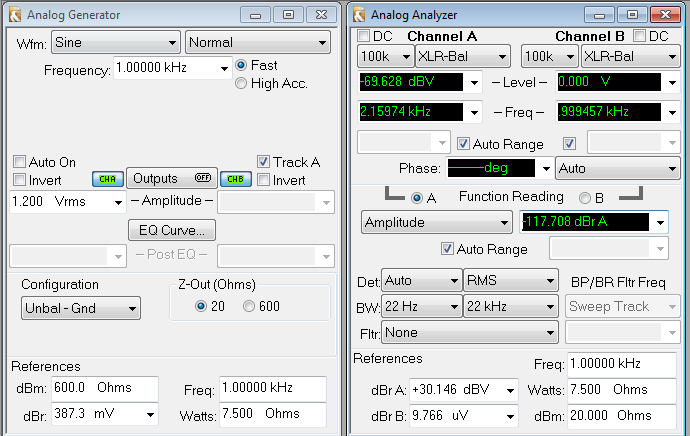Open Channel A level dBV units dropdown
Image resolution: width=690 pixels, height=436 pixels.
click(474, 82)
